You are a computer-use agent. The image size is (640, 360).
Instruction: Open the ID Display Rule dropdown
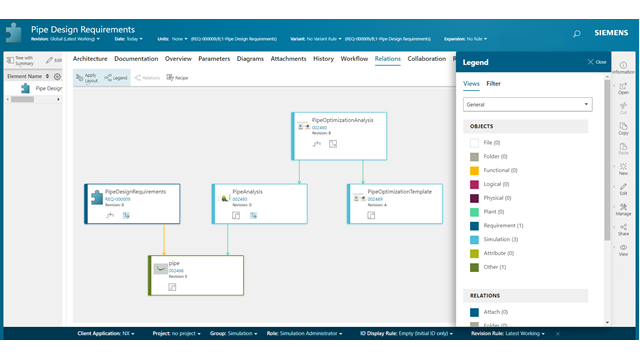pos(407,333)
